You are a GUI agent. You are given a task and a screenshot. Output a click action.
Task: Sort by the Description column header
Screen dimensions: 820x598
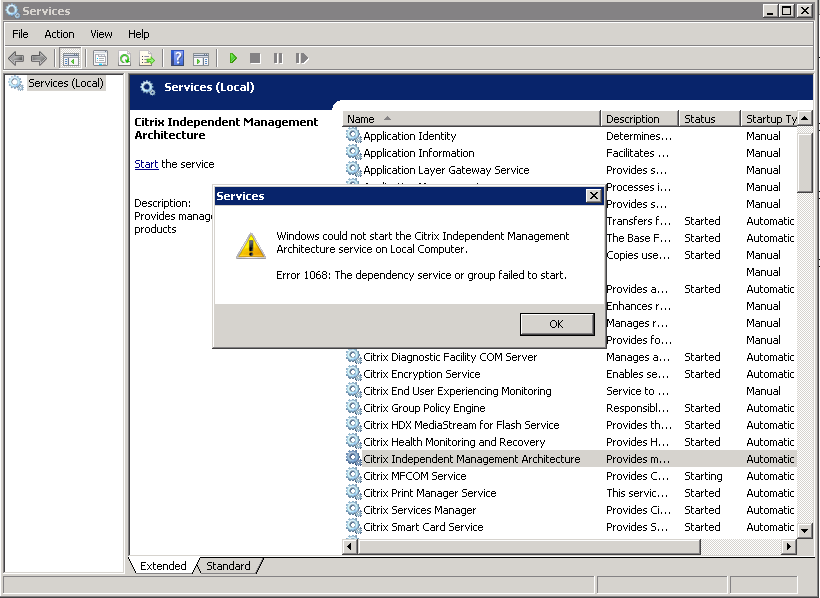[x=640, y=119]
